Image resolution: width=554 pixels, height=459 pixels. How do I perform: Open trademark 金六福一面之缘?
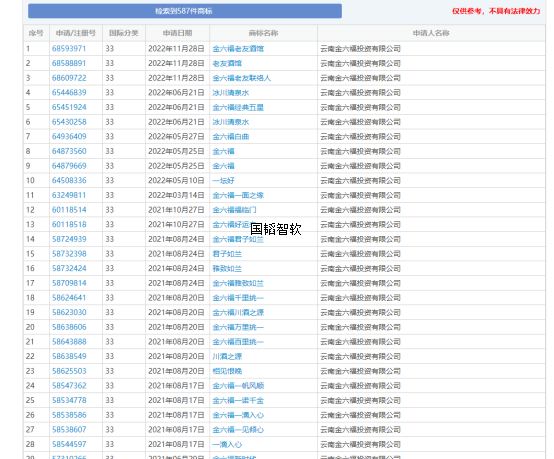[x=238, y=195]
